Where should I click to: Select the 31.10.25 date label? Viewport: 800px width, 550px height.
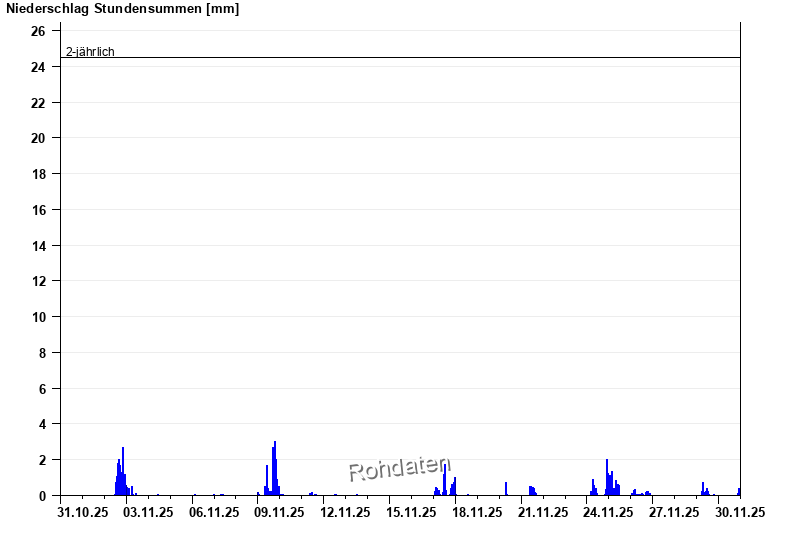83,512
